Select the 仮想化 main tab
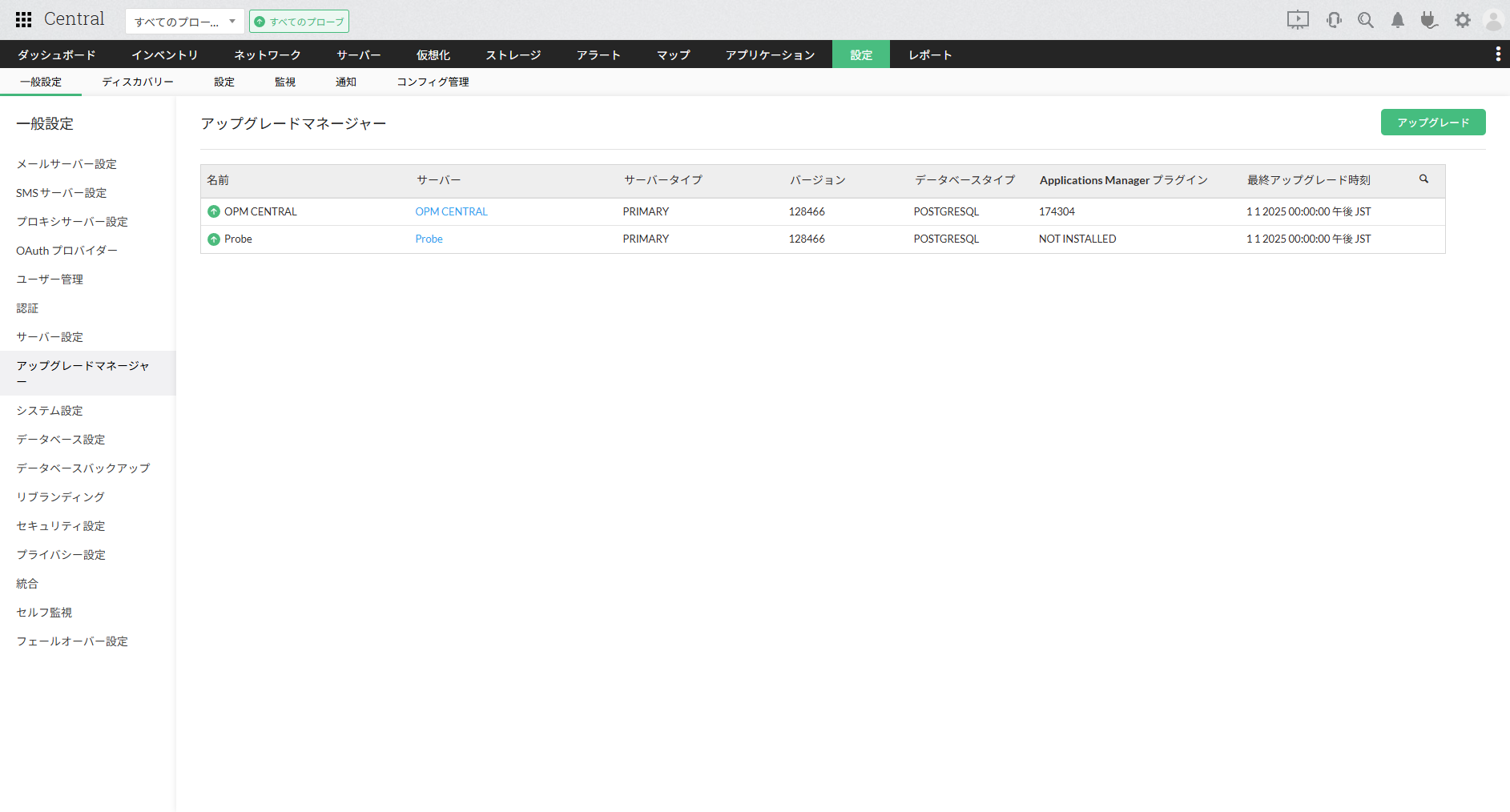Image resolution: width=1510 pixels, height=812 pixels. [x=433, y=54]
